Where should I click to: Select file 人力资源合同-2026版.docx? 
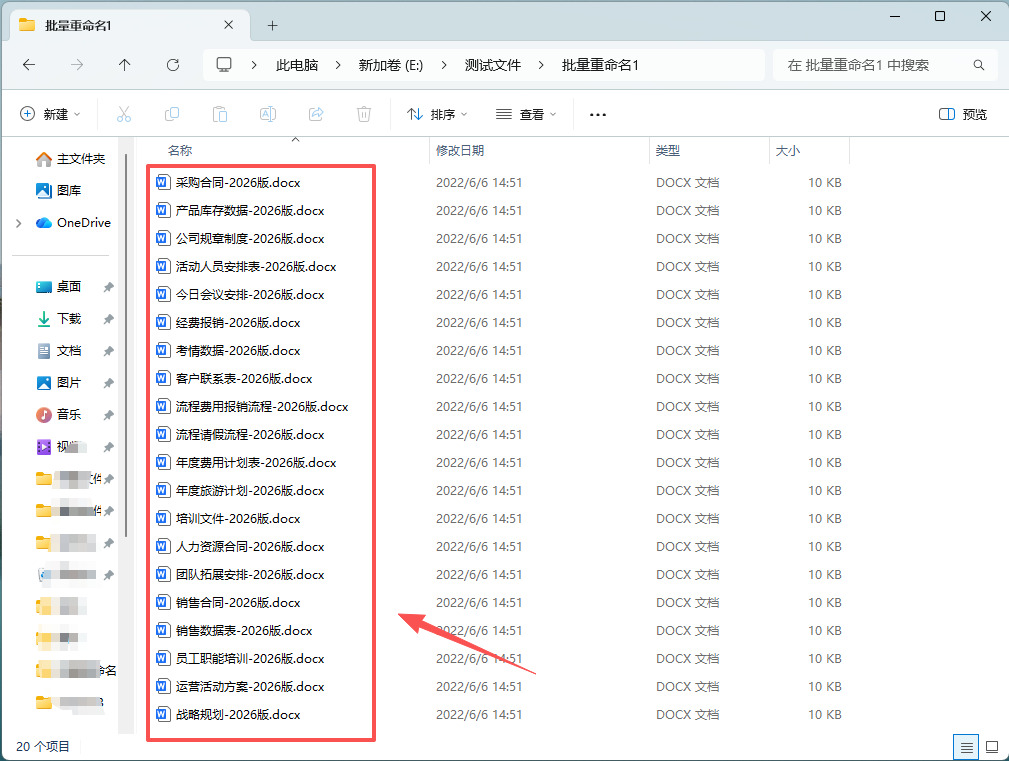point(250,546)
